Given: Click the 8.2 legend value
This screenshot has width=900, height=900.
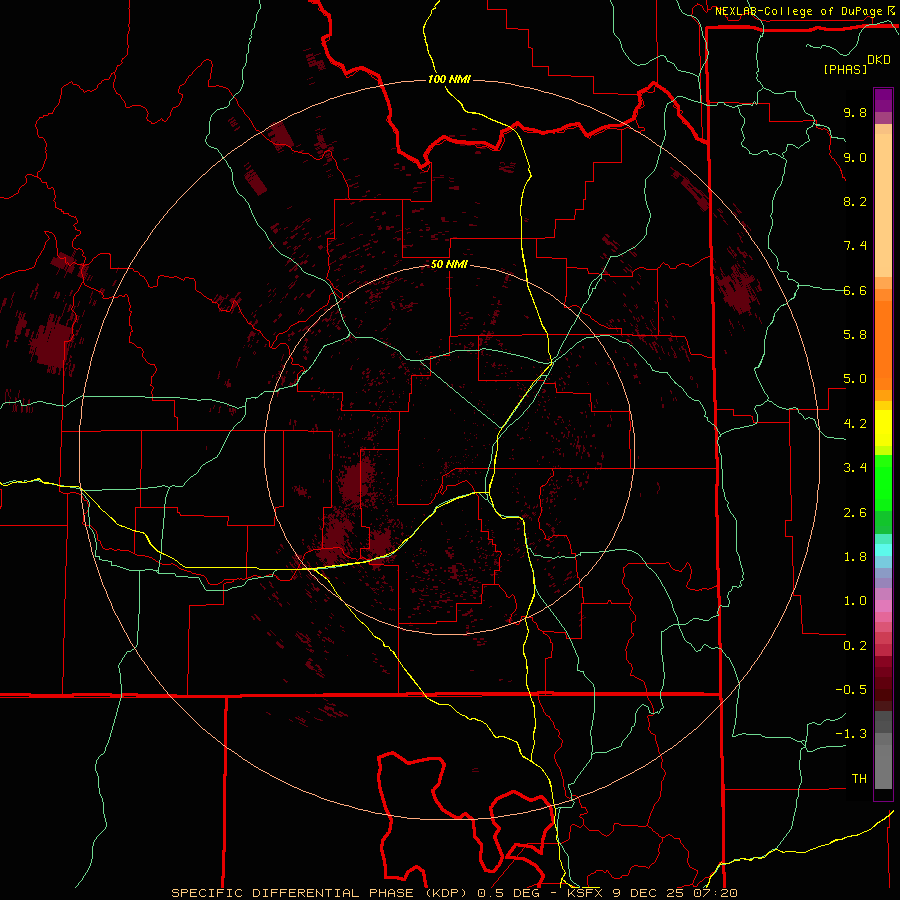Looking at the screenshot, I should click(x=855, y=201).
